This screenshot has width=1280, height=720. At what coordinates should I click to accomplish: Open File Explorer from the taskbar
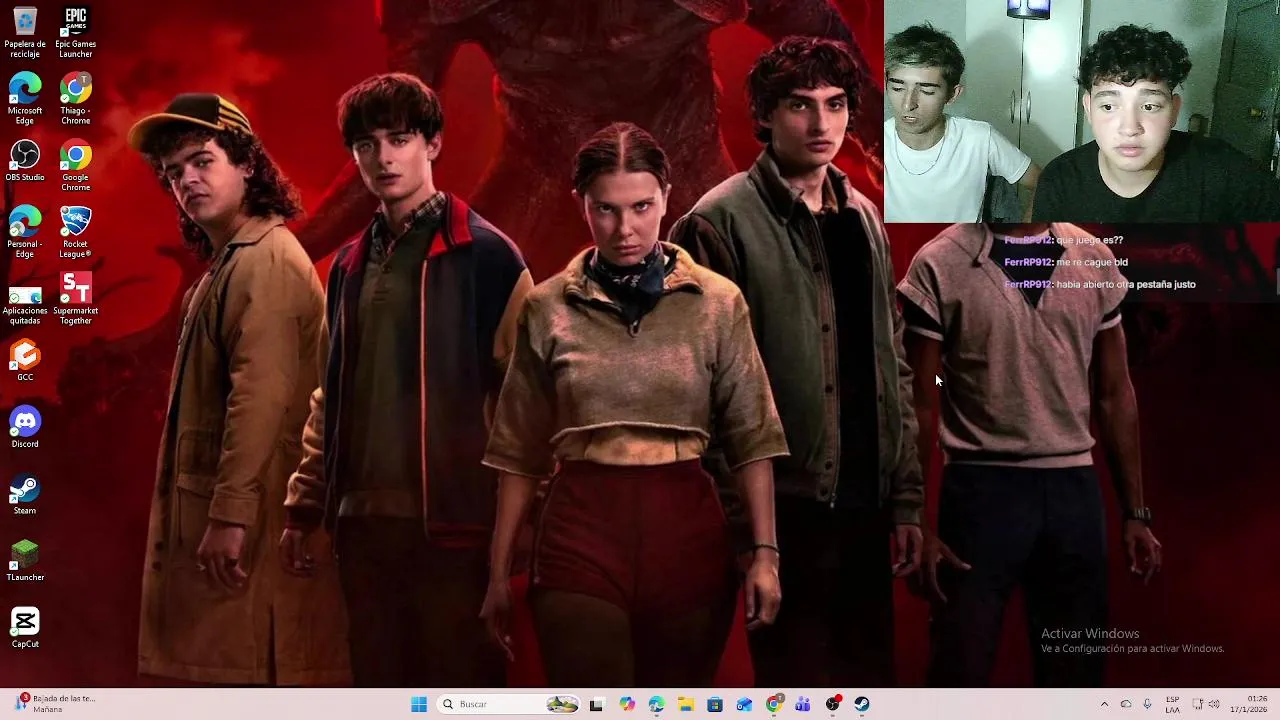coord(686,704)
